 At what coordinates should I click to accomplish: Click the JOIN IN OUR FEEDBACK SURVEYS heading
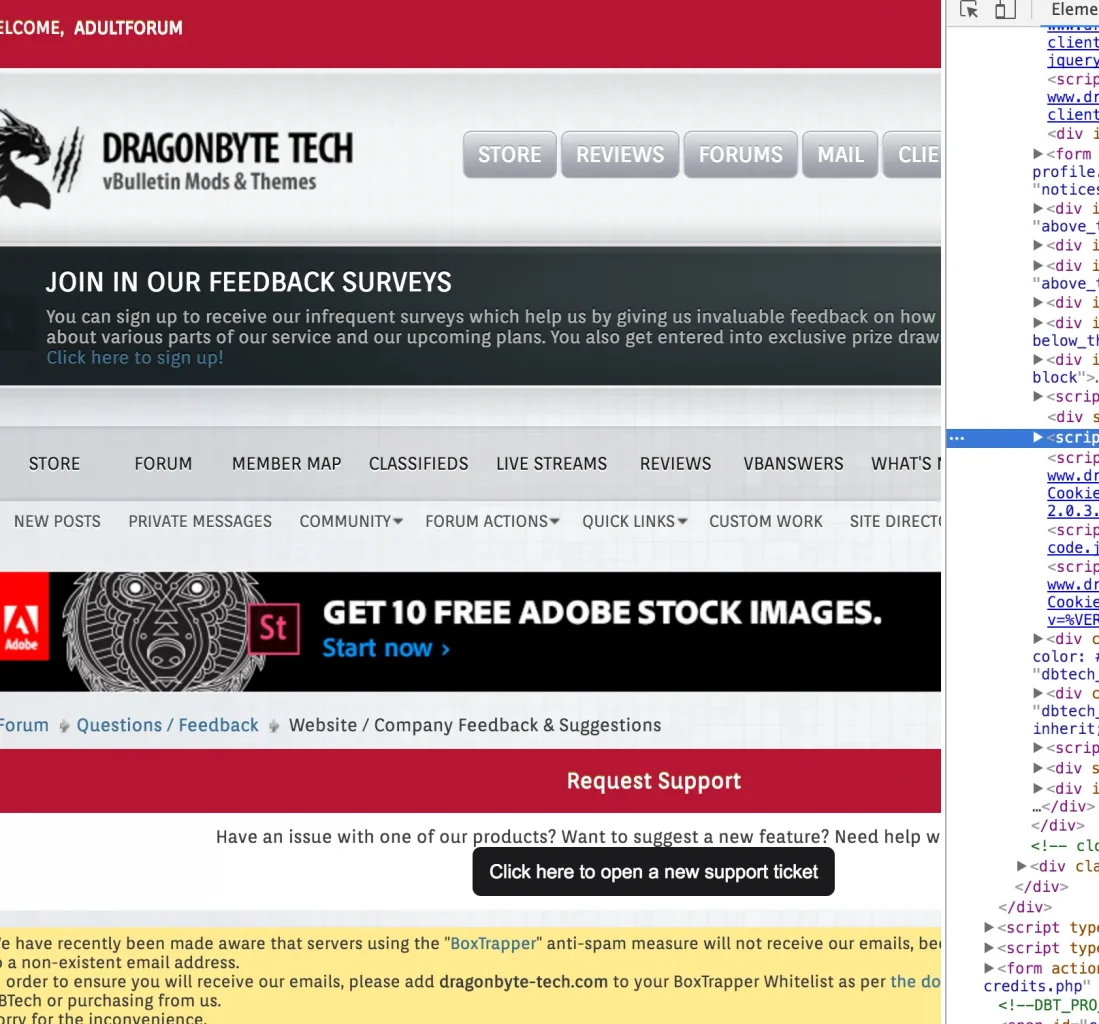(x=249, y=282)
